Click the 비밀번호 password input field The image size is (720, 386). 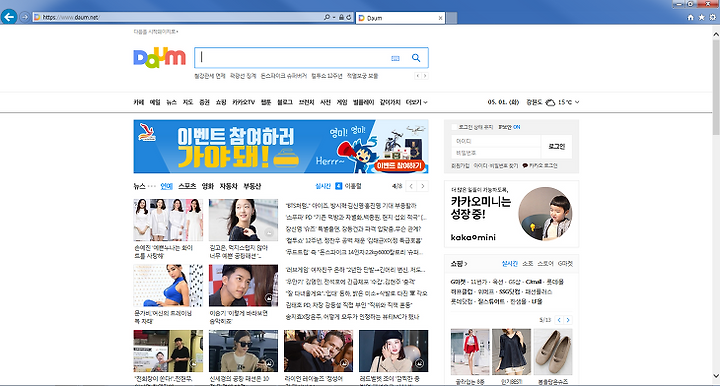(x=496, y=153)
